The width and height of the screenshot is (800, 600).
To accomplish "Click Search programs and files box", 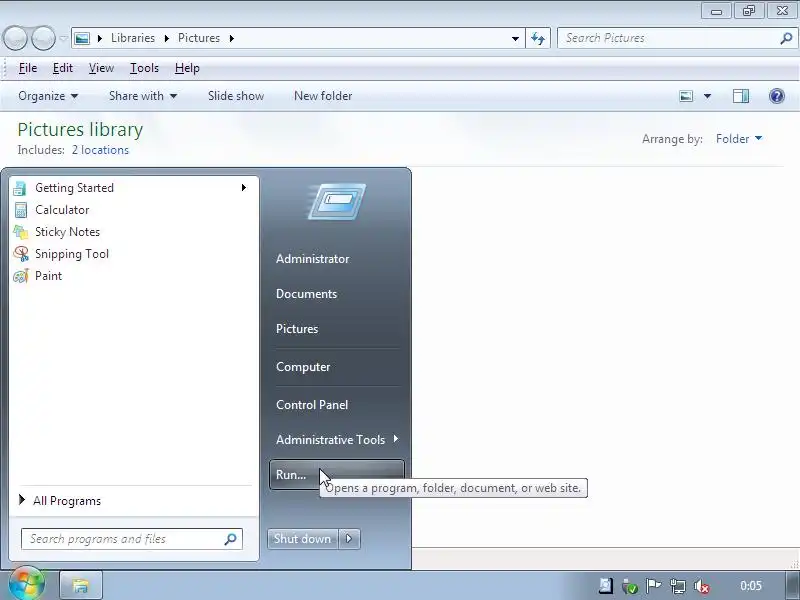I will 132,539.
